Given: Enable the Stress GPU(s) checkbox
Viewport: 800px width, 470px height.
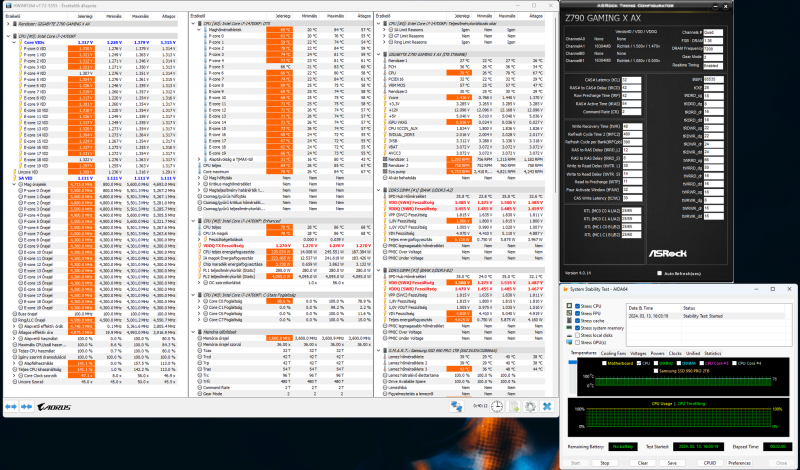Looking at the screenshot, I should point(578,343).
